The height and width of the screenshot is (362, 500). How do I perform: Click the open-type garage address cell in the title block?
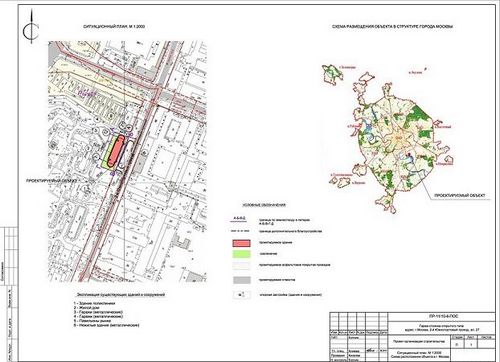(x=442, y=328)
